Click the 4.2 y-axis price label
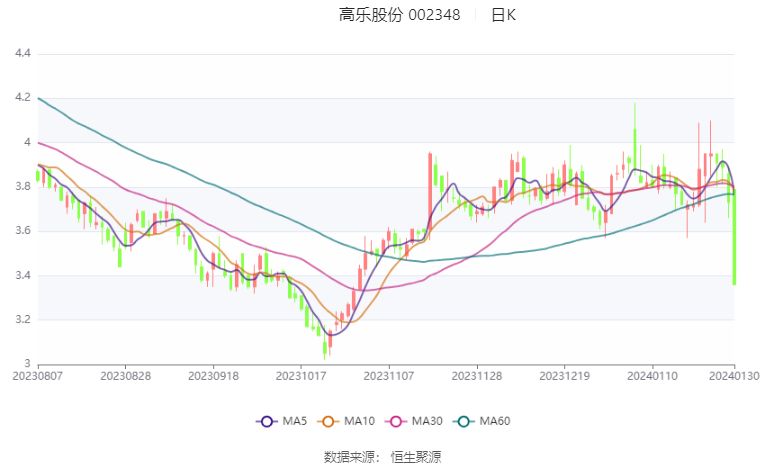765x465 pixels. [x=22, y=98]
